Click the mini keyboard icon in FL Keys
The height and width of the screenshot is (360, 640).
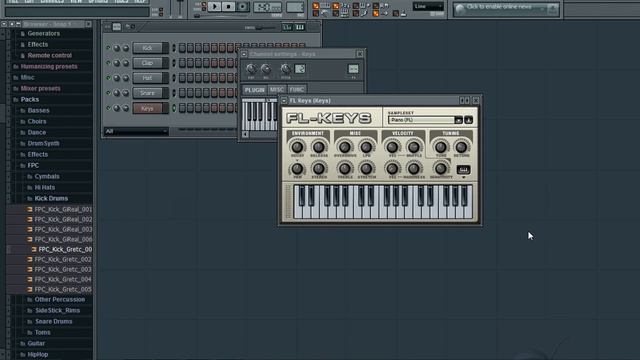[x=463, y=169]
